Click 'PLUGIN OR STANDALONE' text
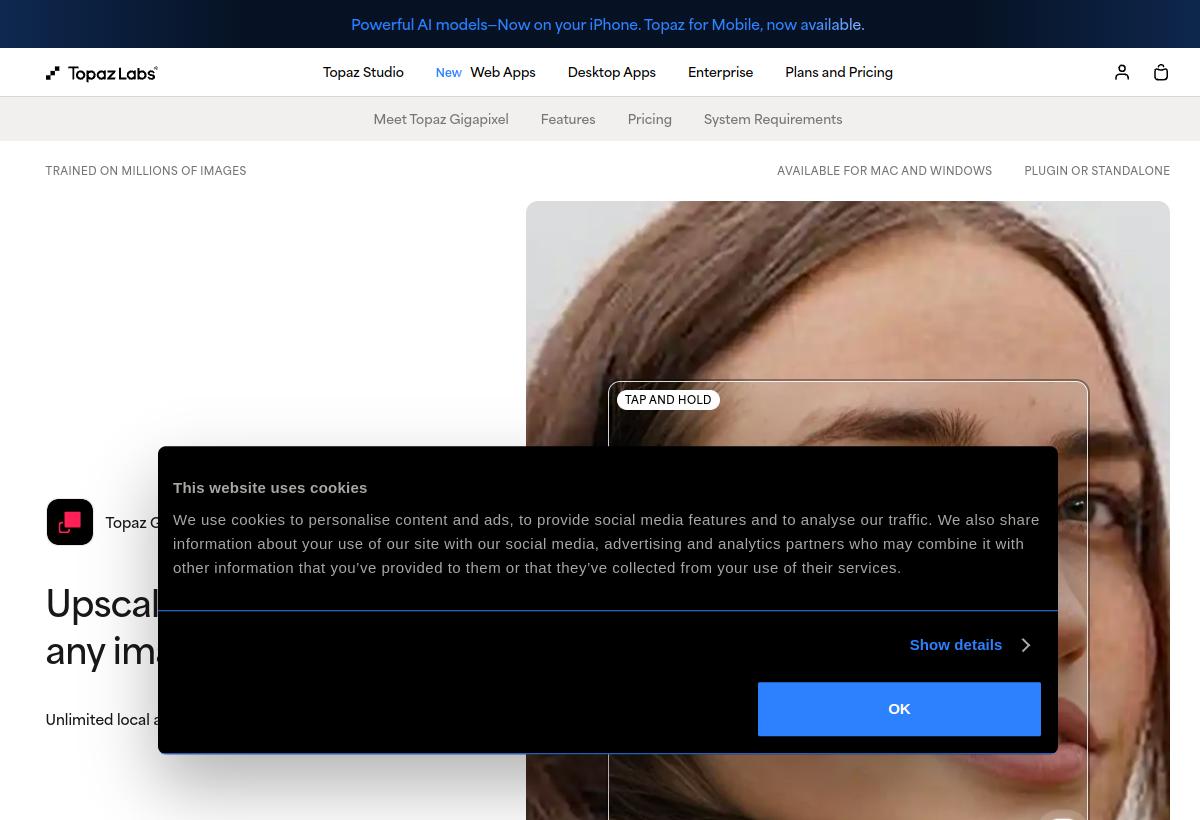The height and width of the screenshot is (820, 1200). pos(1097,171)
